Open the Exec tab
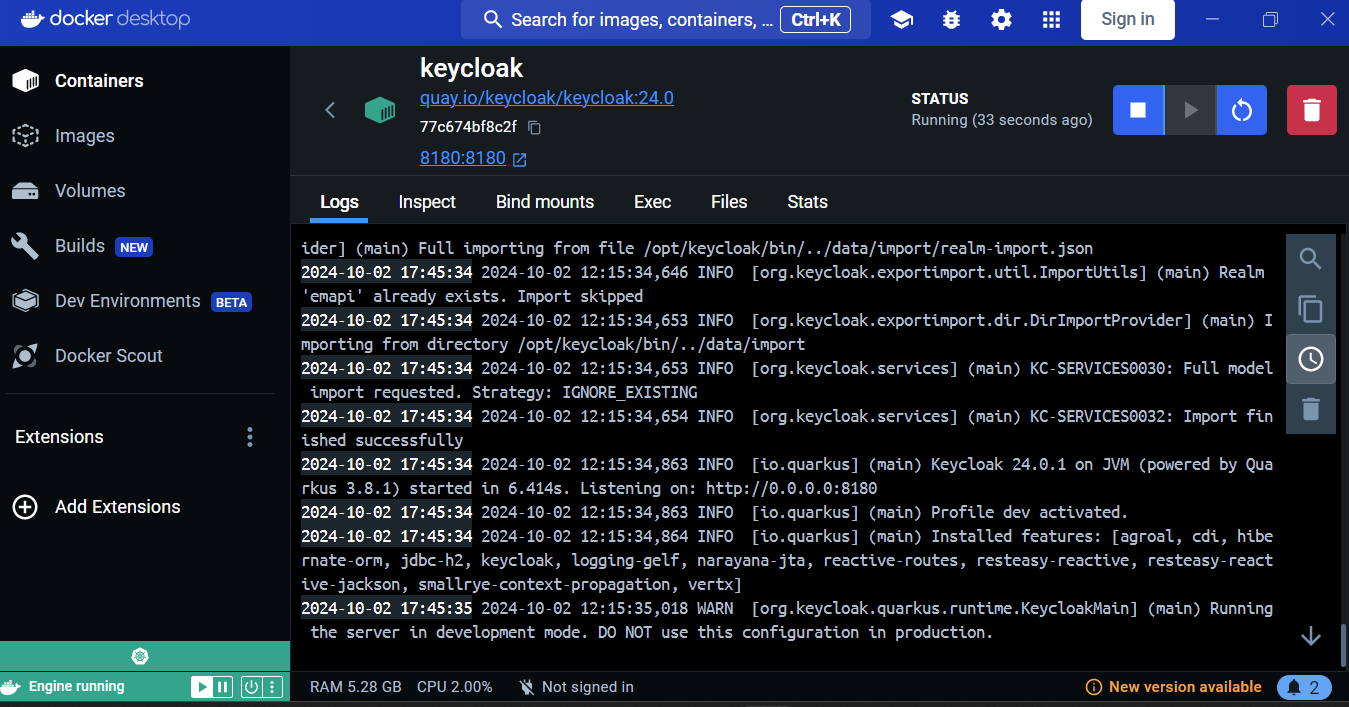The height and width of the screenshot is (707, 1349). coord(652,202)
